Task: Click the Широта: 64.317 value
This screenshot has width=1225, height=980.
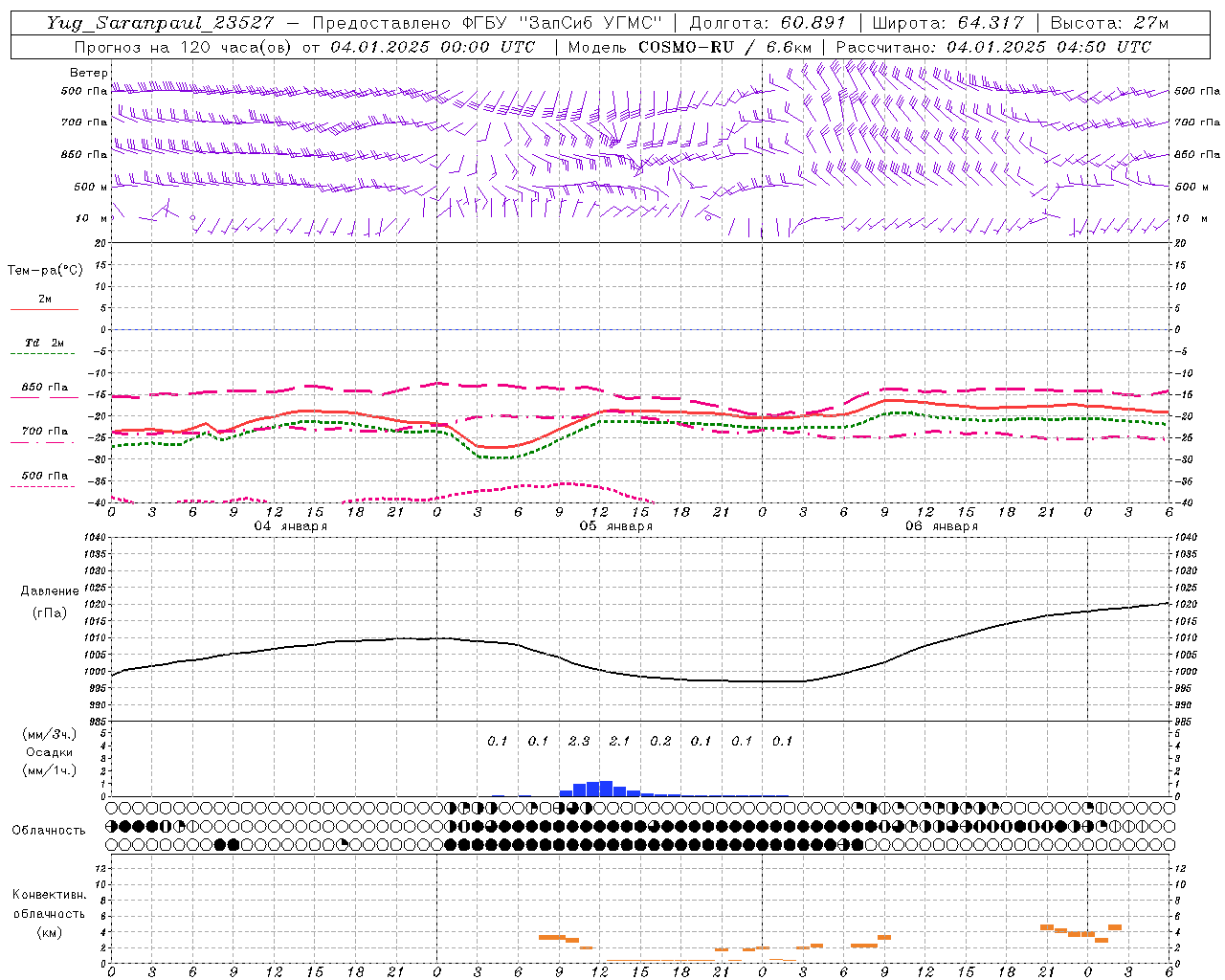Action: (x=947, y=23)
